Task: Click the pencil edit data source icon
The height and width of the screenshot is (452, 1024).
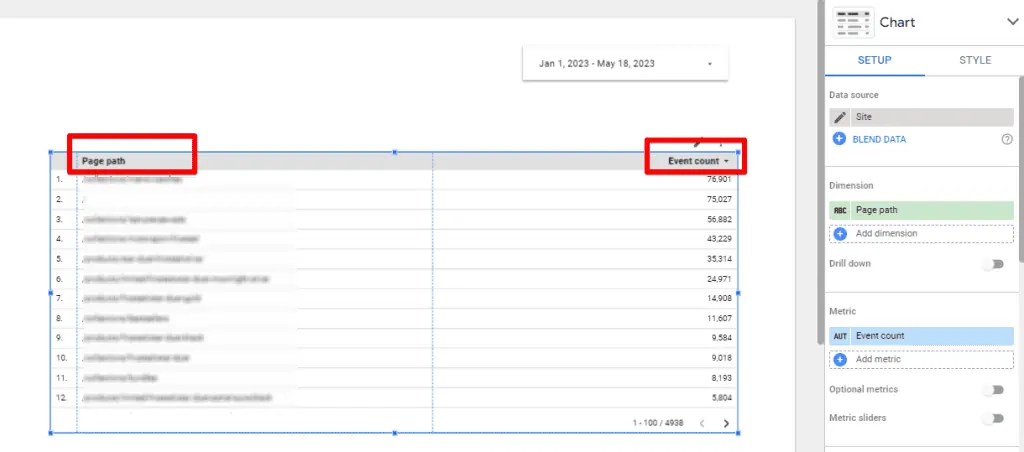Action: 840,117
